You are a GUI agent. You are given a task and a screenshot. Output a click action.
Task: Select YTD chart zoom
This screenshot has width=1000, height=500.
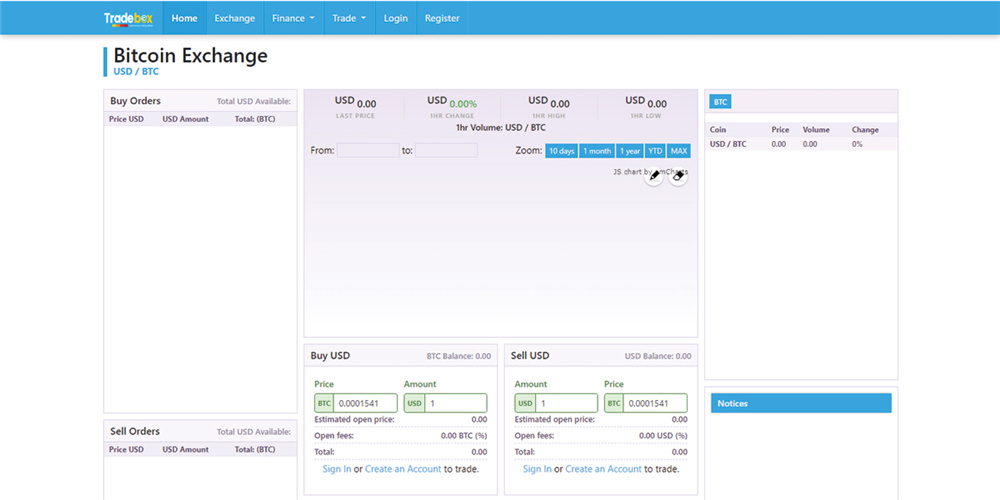click(655, 151)
